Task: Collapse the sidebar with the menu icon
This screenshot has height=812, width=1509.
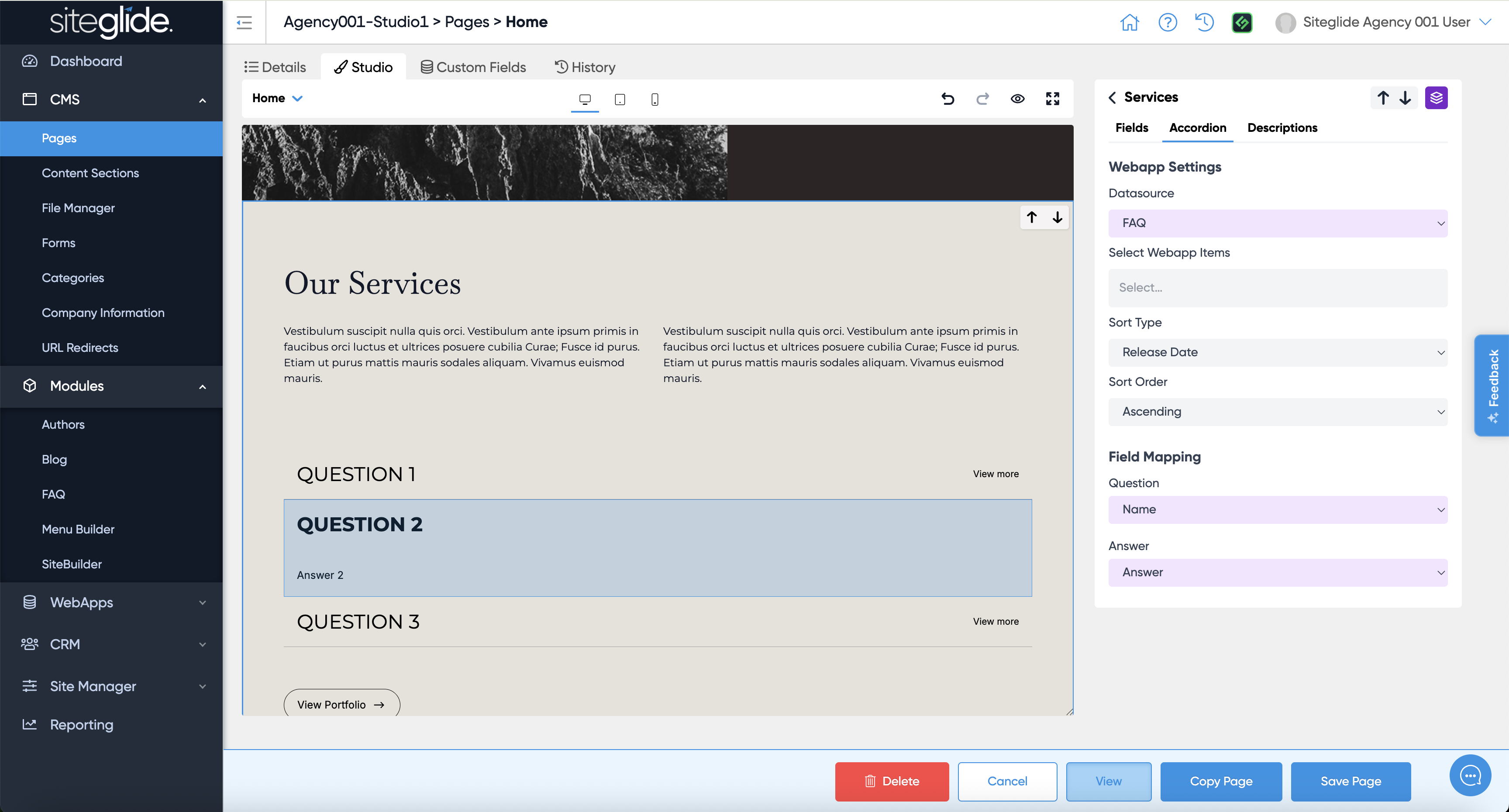Action: (244, 22)
